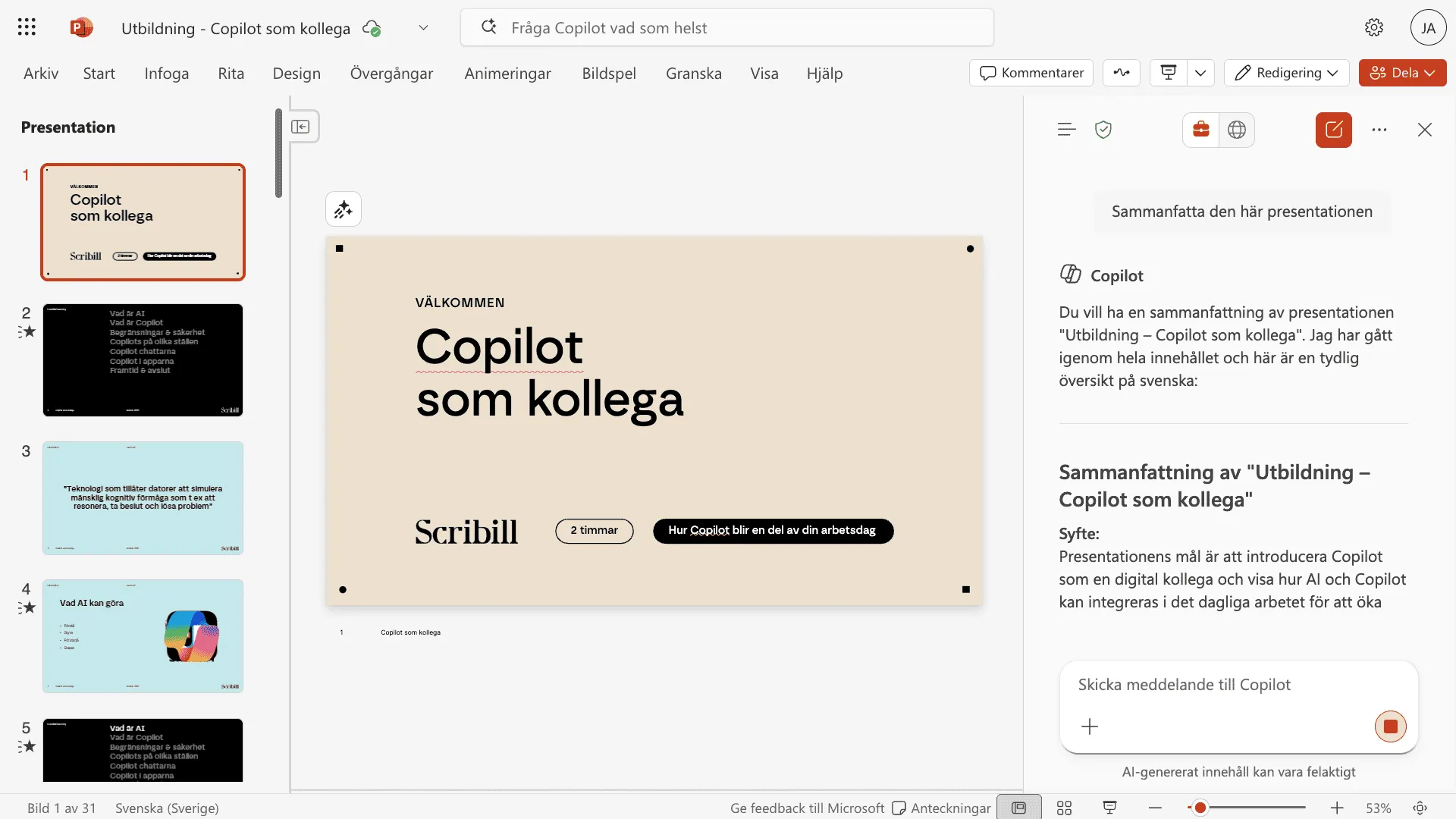Viewport: 1456px width, 819px height.
Task: Click the cloud save status icon
Action: tap(372, 28)
